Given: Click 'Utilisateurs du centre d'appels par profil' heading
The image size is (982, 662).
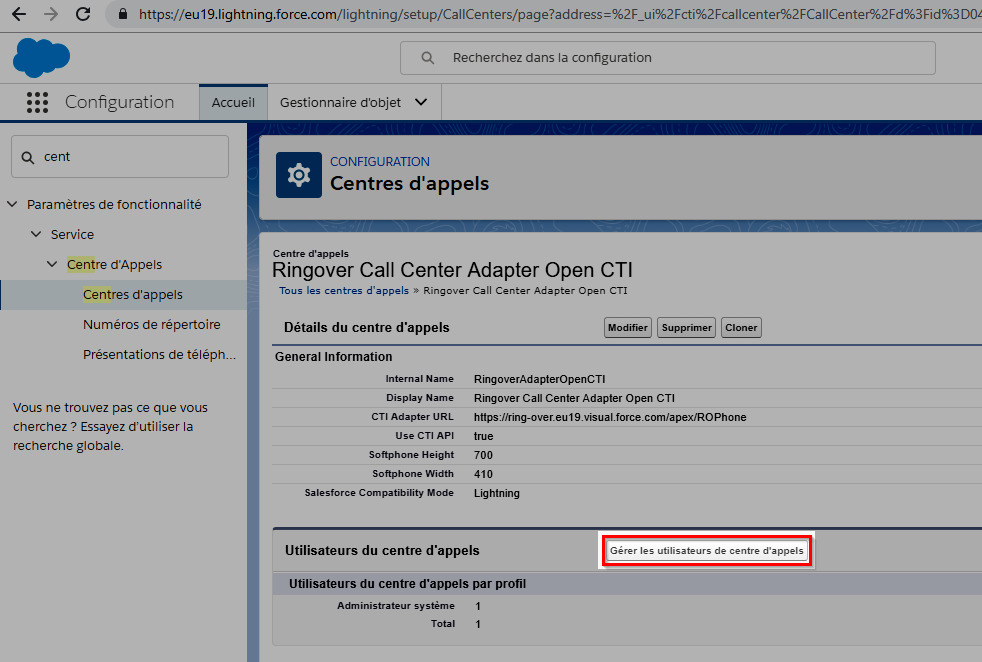Looking at the screenshot, I should point(407,584).
